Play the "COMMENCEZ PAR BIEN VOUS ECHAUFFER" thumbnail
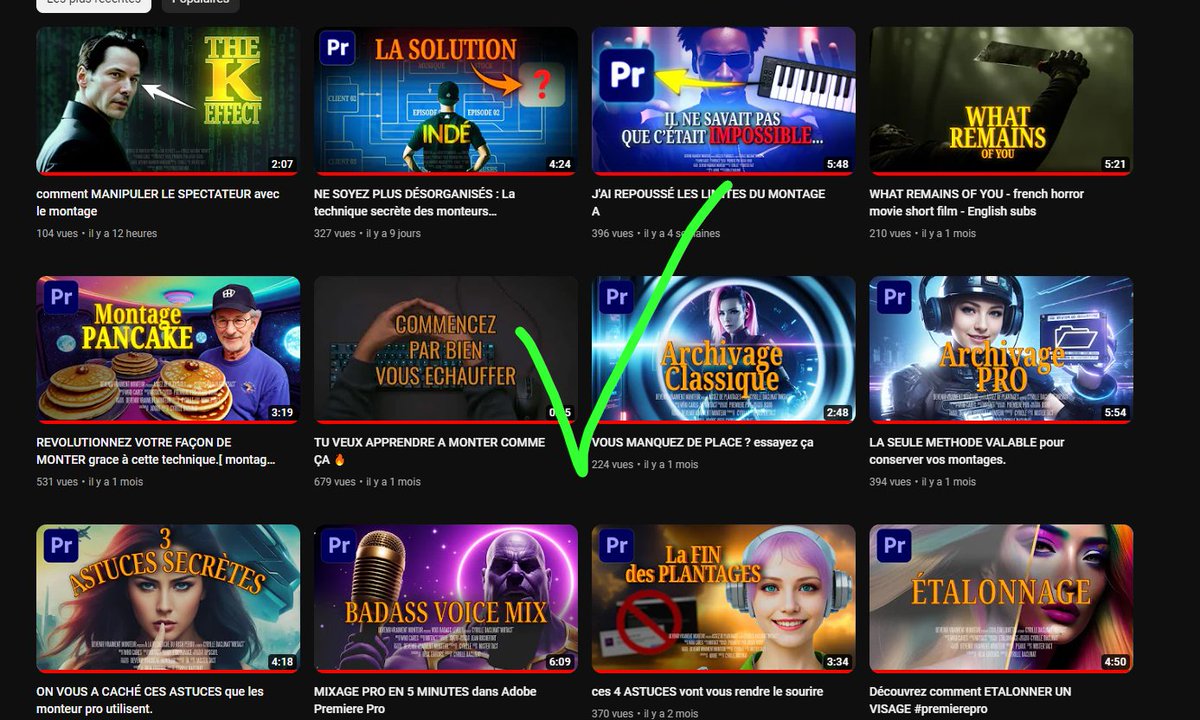Viewport: 1200px width, 720px height. (x=445, y=347)
